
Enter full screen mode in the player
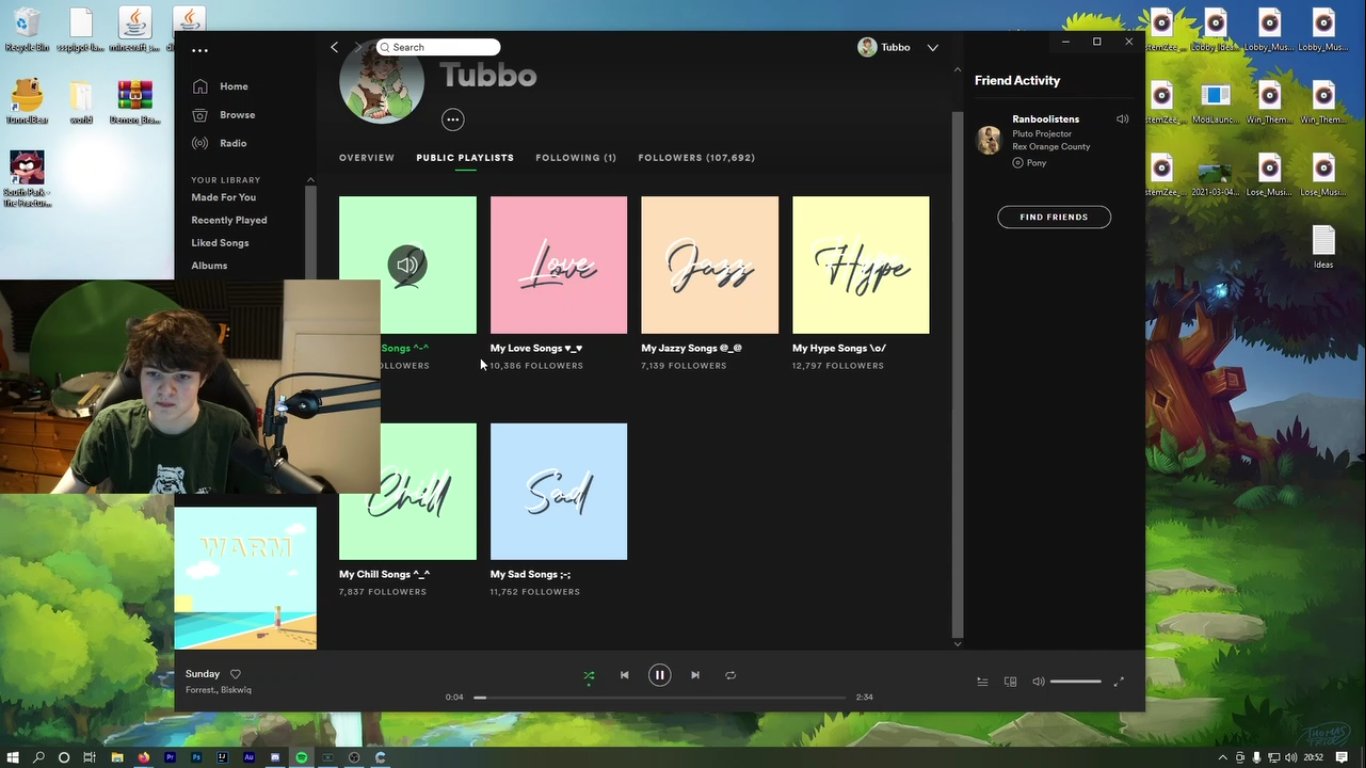click(x=1118, y=682)
